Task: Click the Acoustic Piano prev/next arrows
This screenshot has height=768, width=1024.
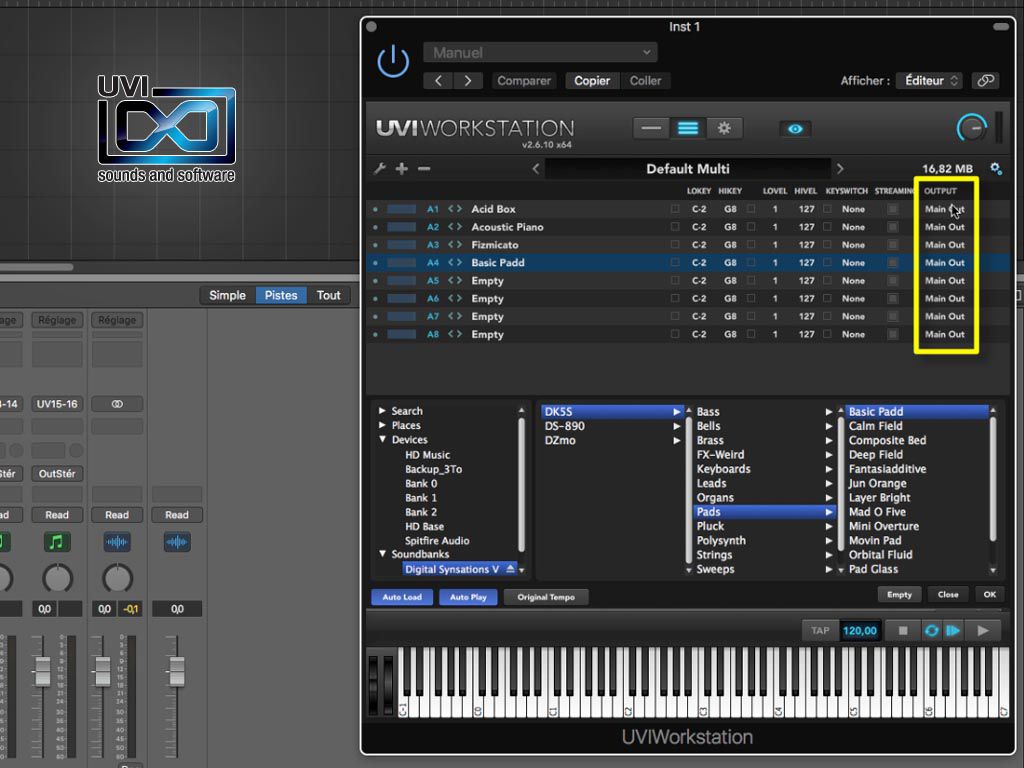Action: (x=455, y=227)
